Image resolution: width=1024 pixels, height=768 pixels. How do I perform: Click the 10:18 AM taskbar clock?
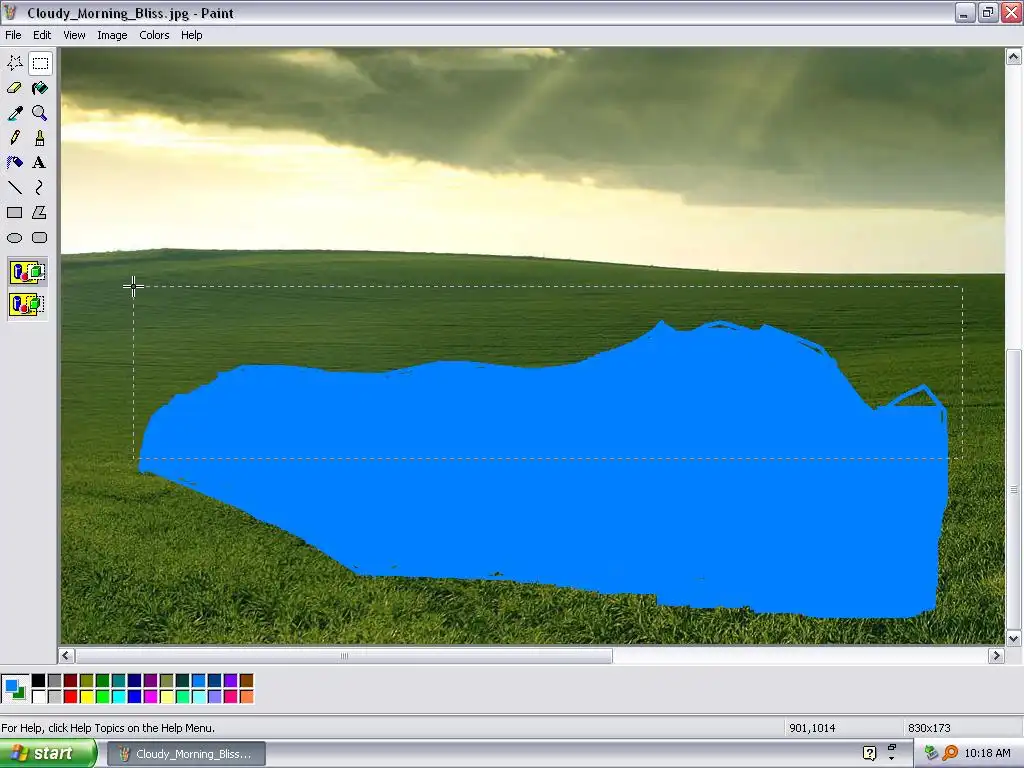click(987, 753)
